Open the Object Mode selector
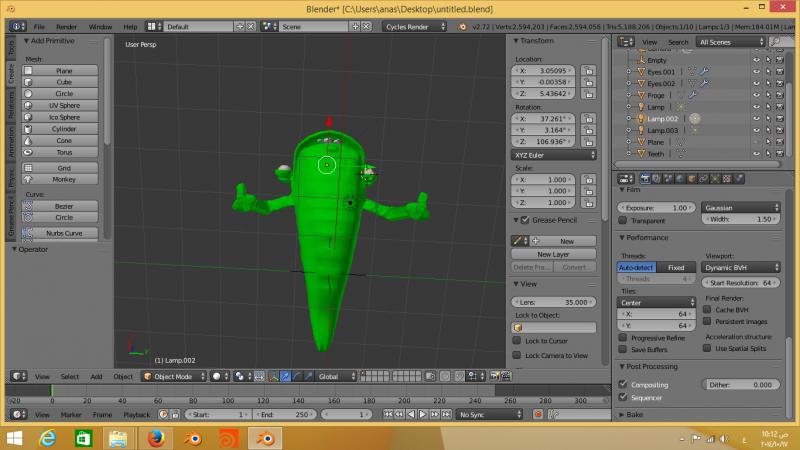Viewport: 800px width, 450px height. 174,376
